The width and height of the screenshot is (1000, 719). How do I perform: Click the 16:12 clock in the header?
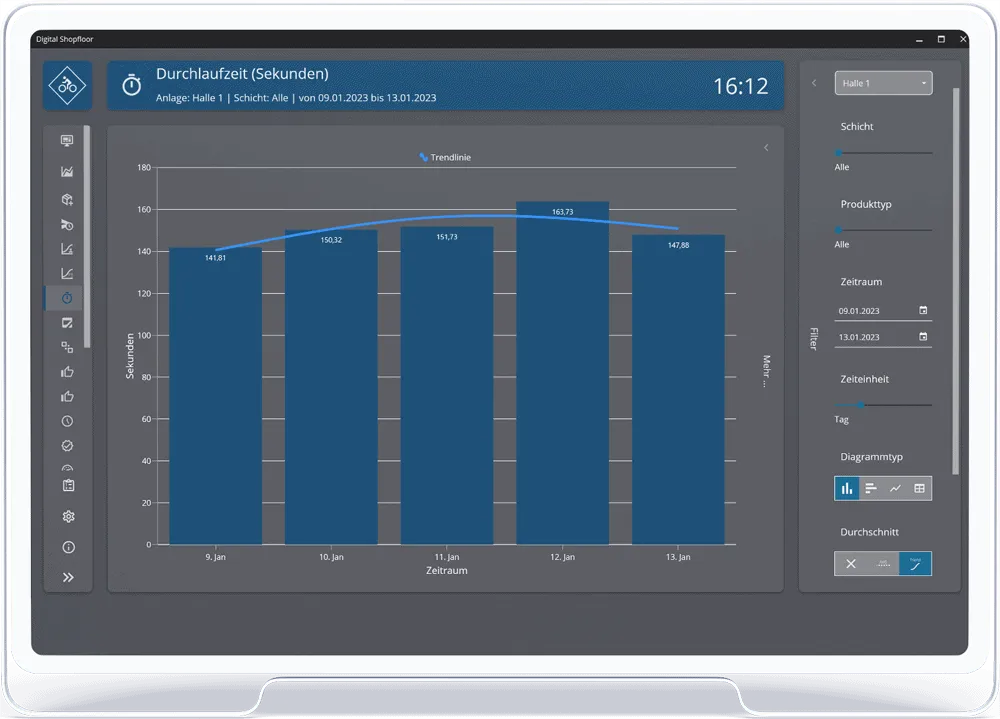tap(740, 86)
